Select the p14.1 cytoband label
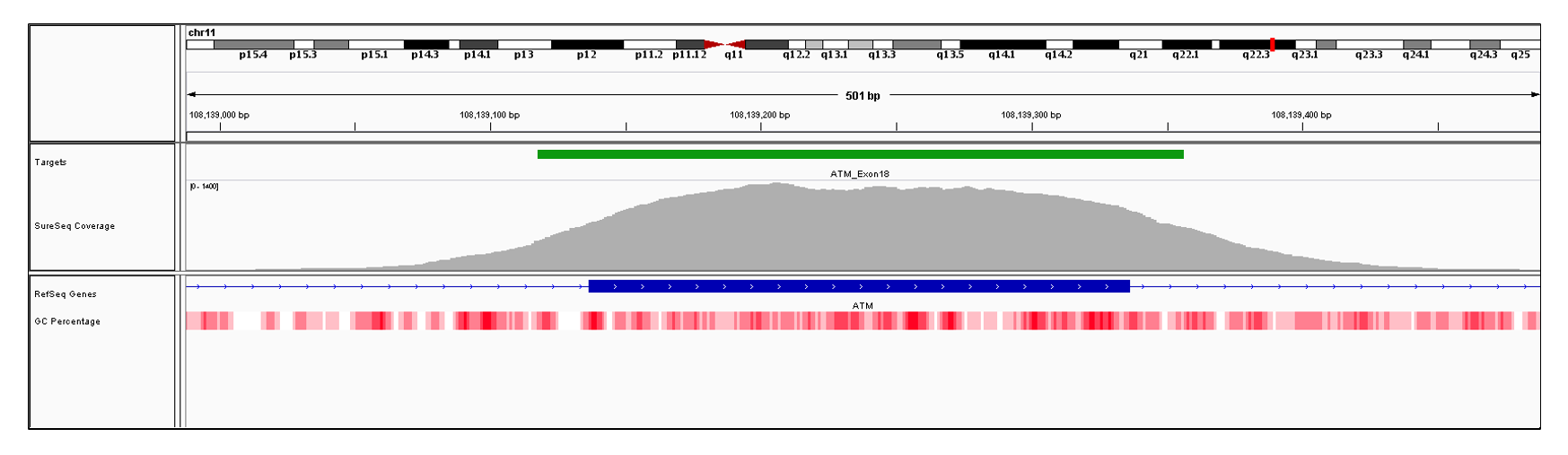Viewport: 1568px width, 455px height. 477,55
